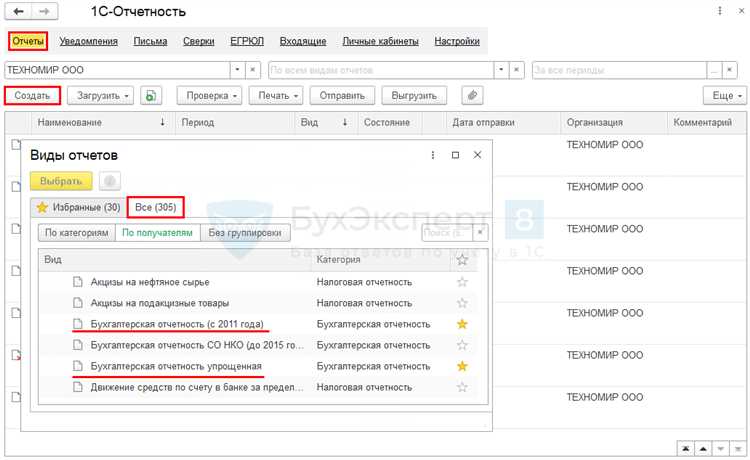
Task: Close the Виды отчетов dialog
Action: tap(477, 155)
